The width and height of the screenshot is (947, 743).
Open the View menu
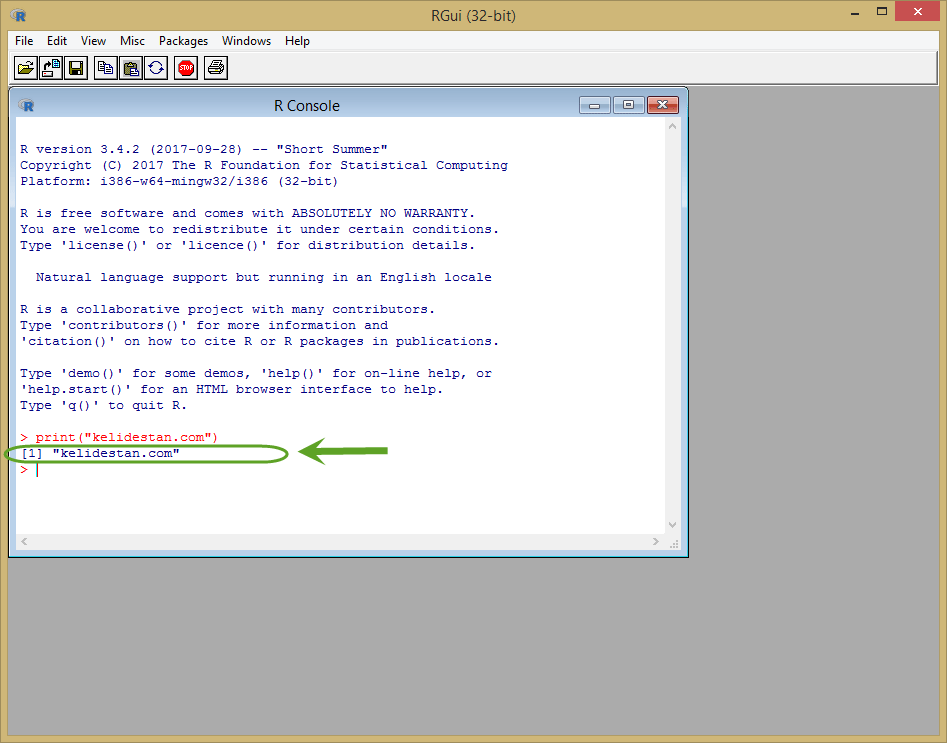pos(93,40)
